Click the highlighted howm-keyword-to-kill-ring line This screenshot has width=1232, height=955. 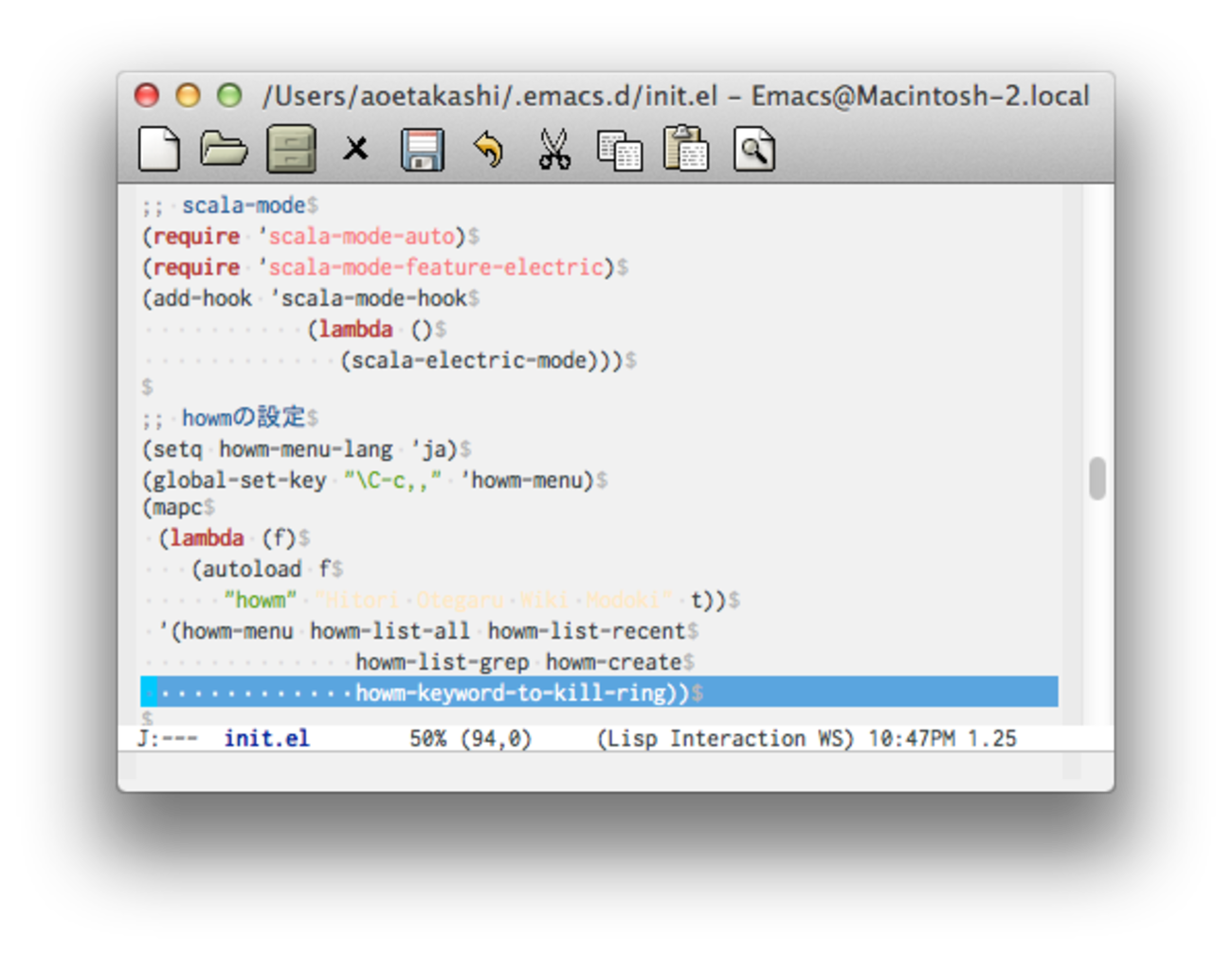point(599,692)
